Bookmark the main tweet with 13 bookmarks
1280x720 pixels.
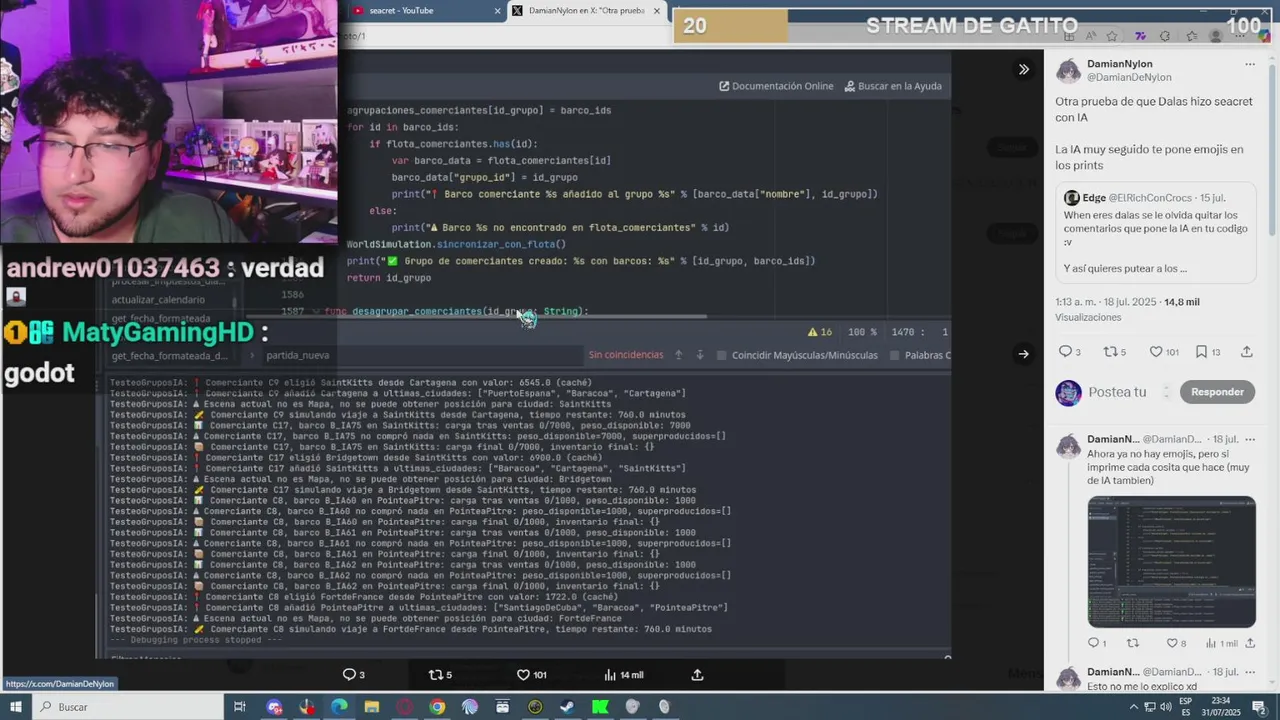[x=1202, y=352]
